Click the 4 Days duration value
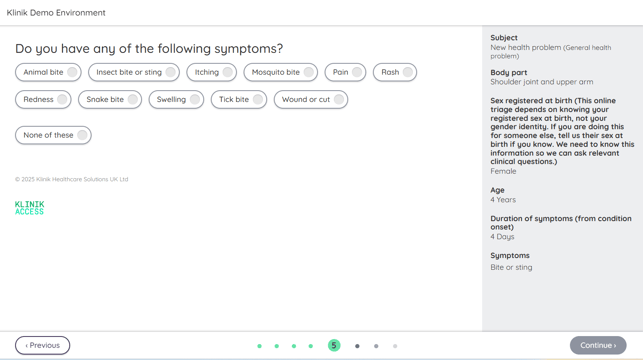Image resolution: width=643 pixels, height=360 pixels. [x=502, y=237]
